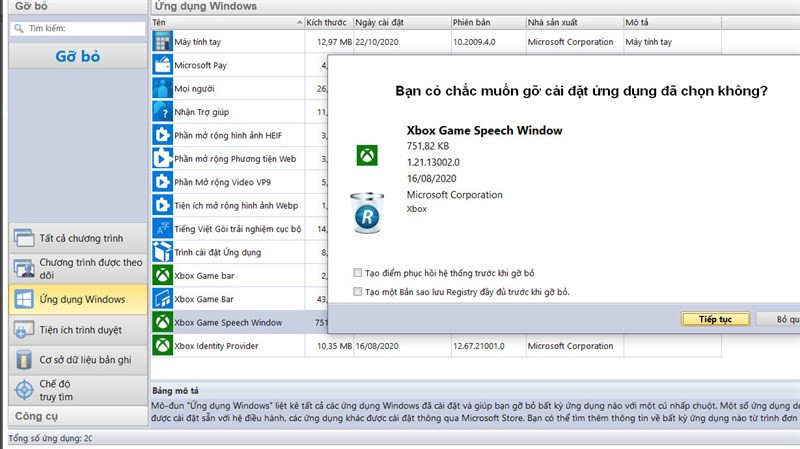Sort by Nhà sản xuất column header

pos(574,22)
